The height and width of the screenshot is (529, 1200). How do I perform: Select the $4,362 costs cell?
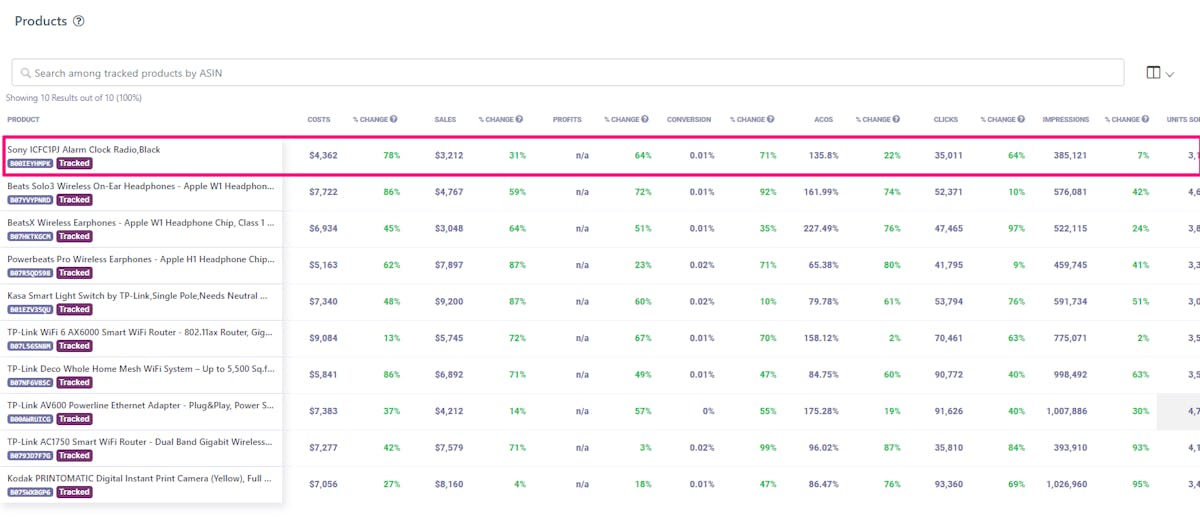pyautogui.click(x=323, y=156)
